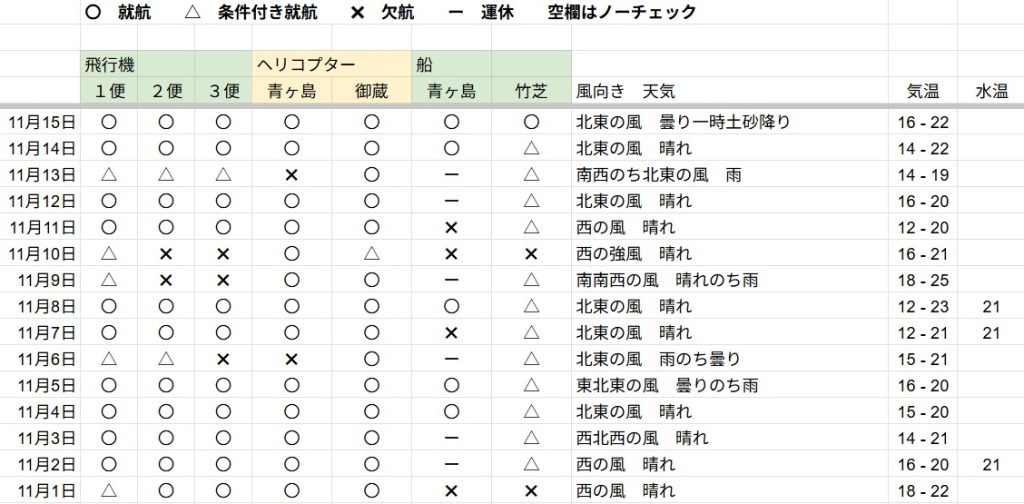1024x504 pixels.
Task: Click the 船 header cell
Action: (425, 65)
